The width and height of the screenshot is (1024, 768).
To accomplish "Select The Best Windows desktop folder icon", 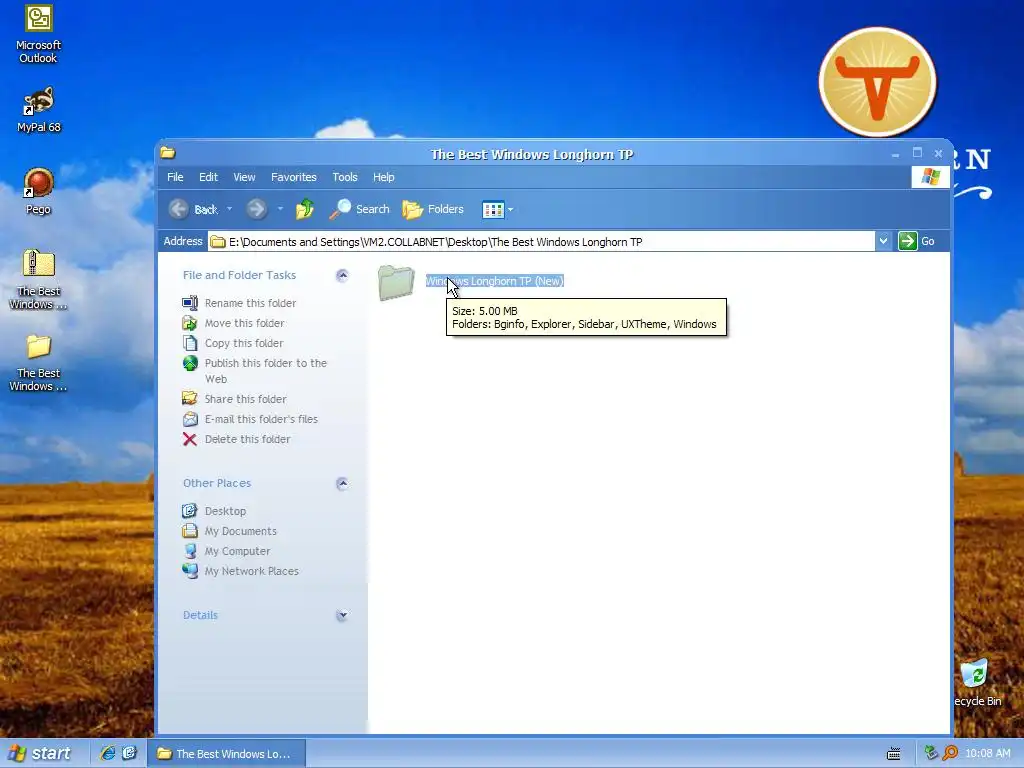I will pyautogui.click(x=39, y=362).
